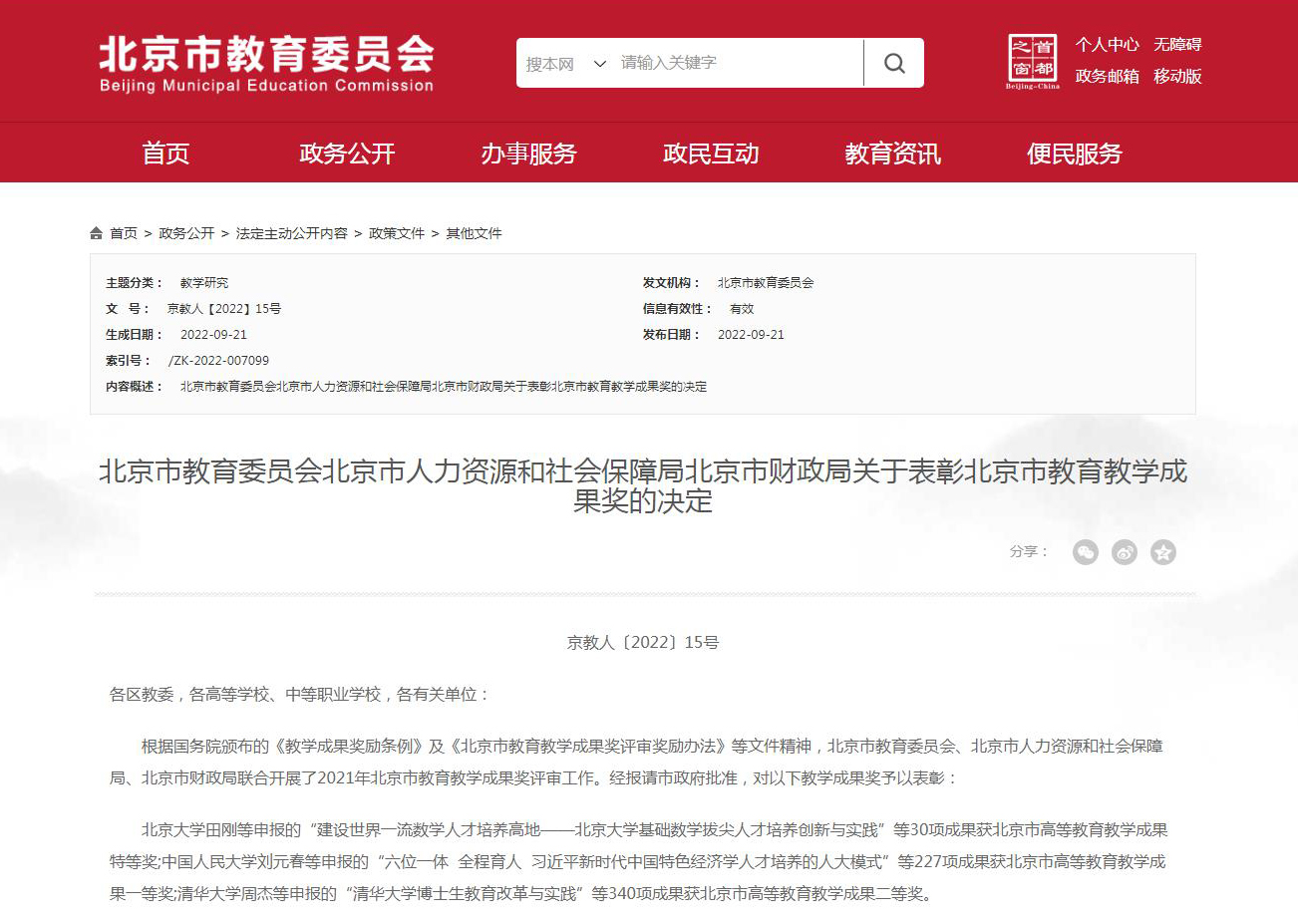Type in the 请输入关键字 search field

pos(736,63)
